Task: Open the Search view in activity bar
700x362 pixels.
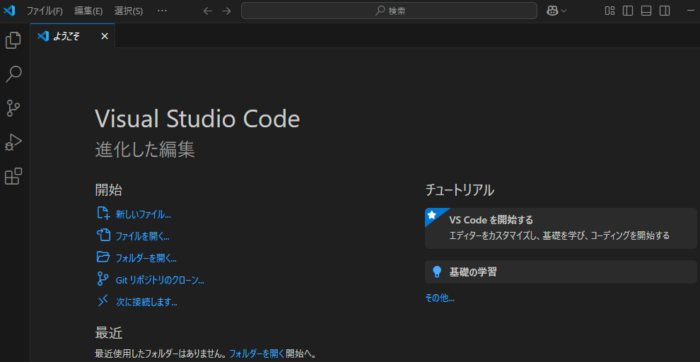Action: (x=13, y=74)
